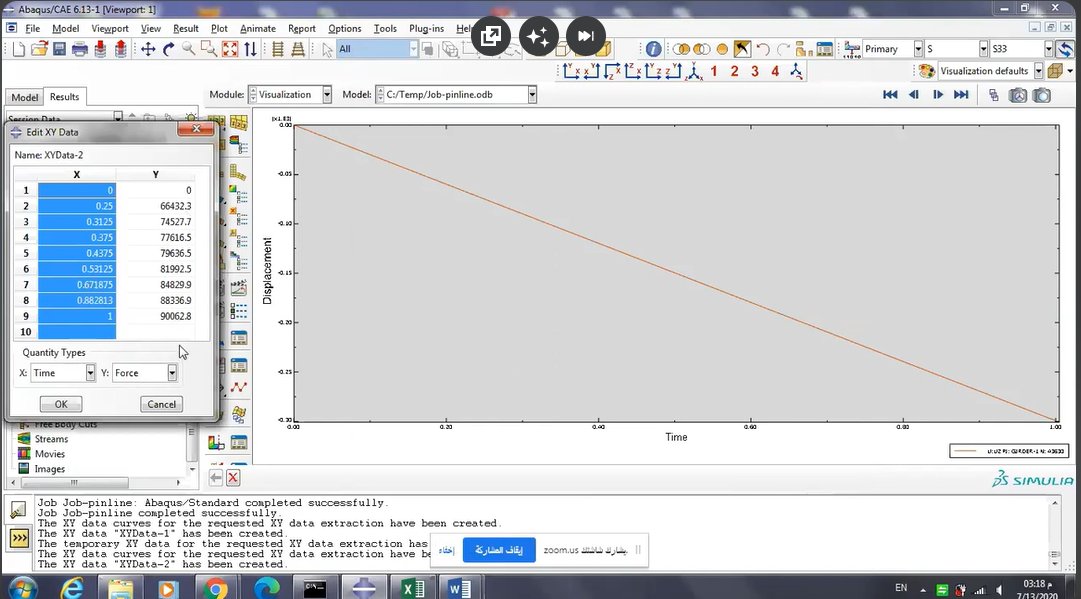The height and width of the screenshot is (599, 1081).
Task: Print the viewport with the printer icon
Action: [x=80, y=49]
